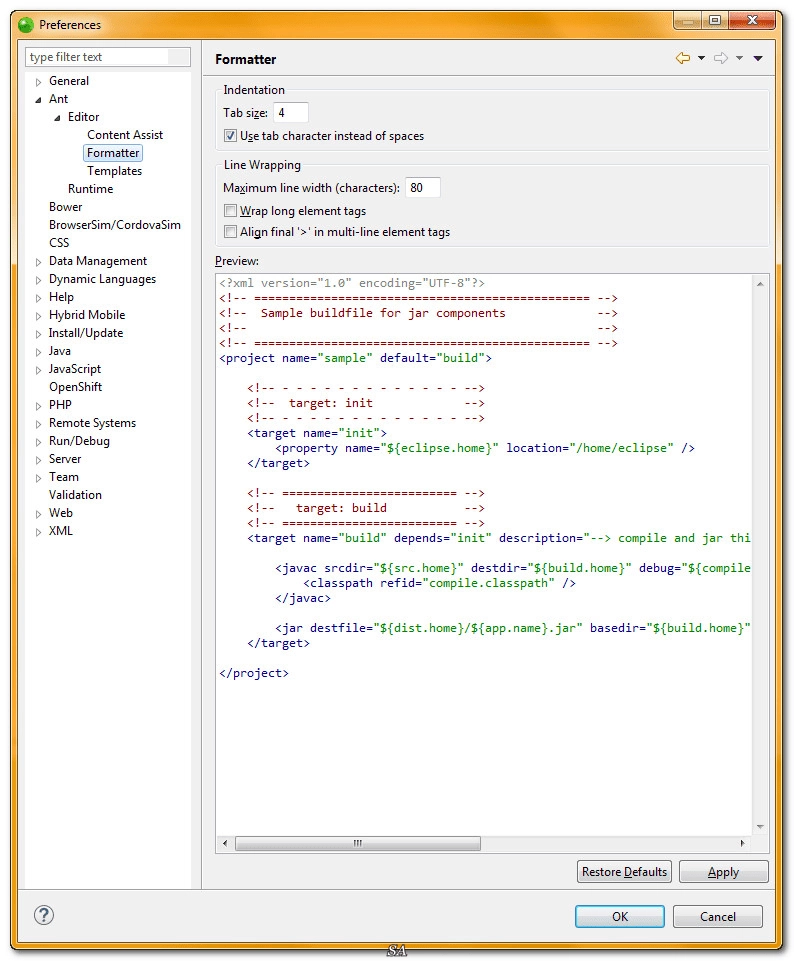Confirm with the OK button
The image size is (794, 961).
point(619,916)
